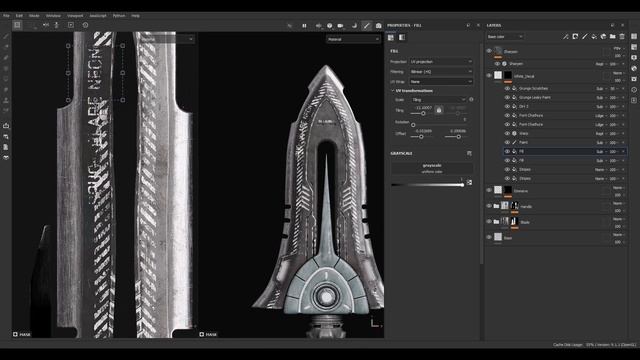The height and width of the screenshot is (360, 640).
Task: Click the highlighted square icon in top-left toolbar
Action: point(17,25)
